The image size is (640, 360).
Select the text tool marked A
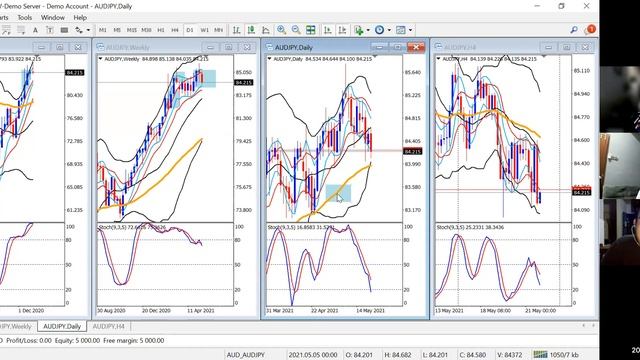point(36,30)
